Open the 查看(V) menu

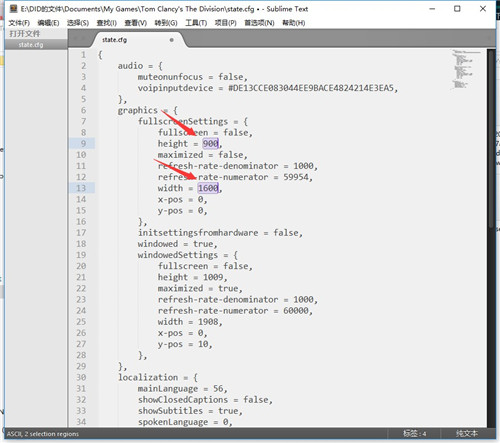(x=135, y=23)
